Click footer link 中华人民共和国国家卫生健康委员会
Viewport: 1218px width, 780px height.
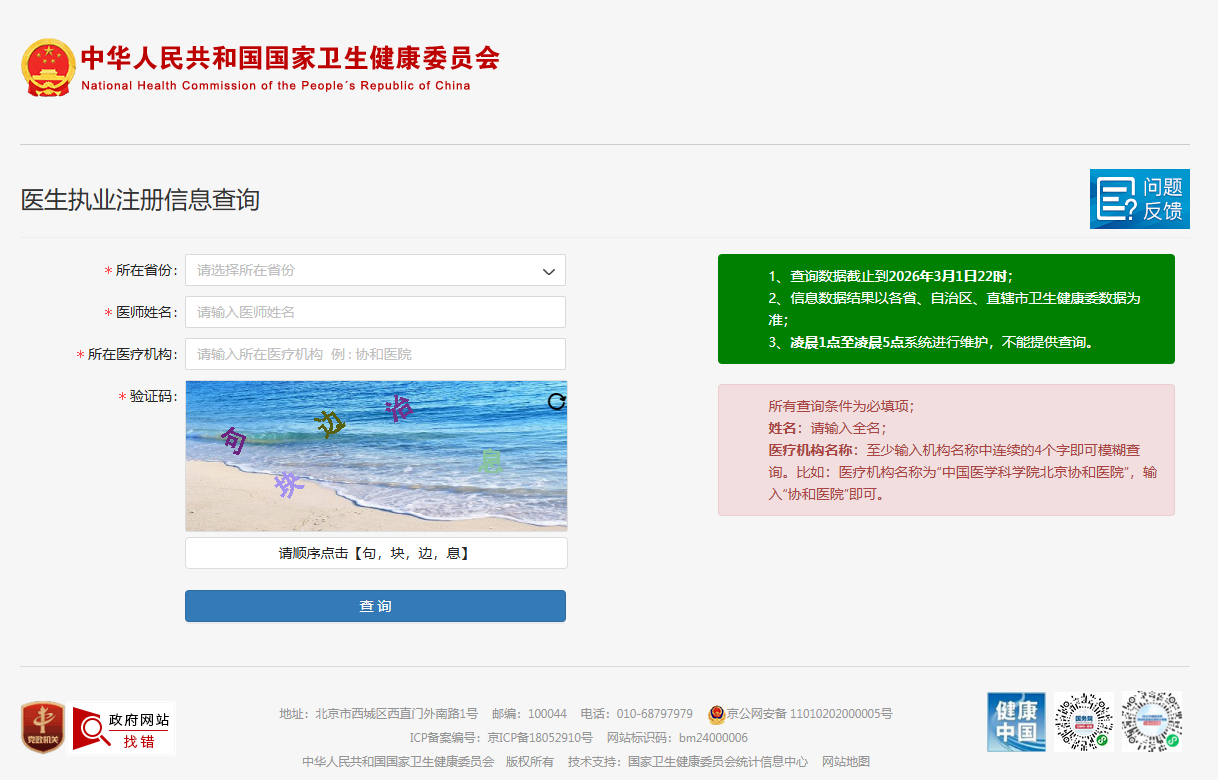pos(398,762)
